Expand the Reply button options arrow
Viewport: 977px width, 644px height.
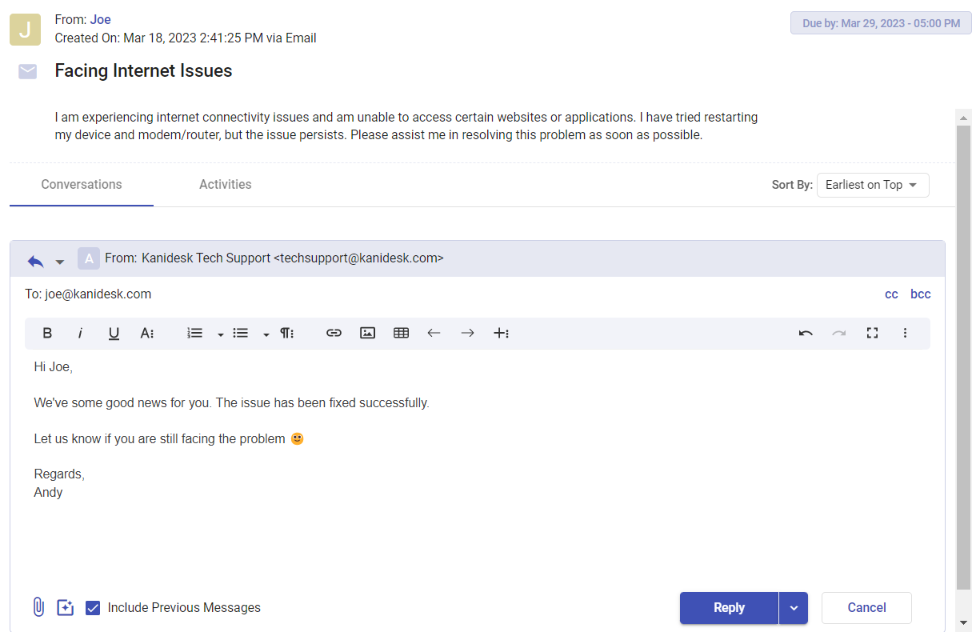coord(793,608)
